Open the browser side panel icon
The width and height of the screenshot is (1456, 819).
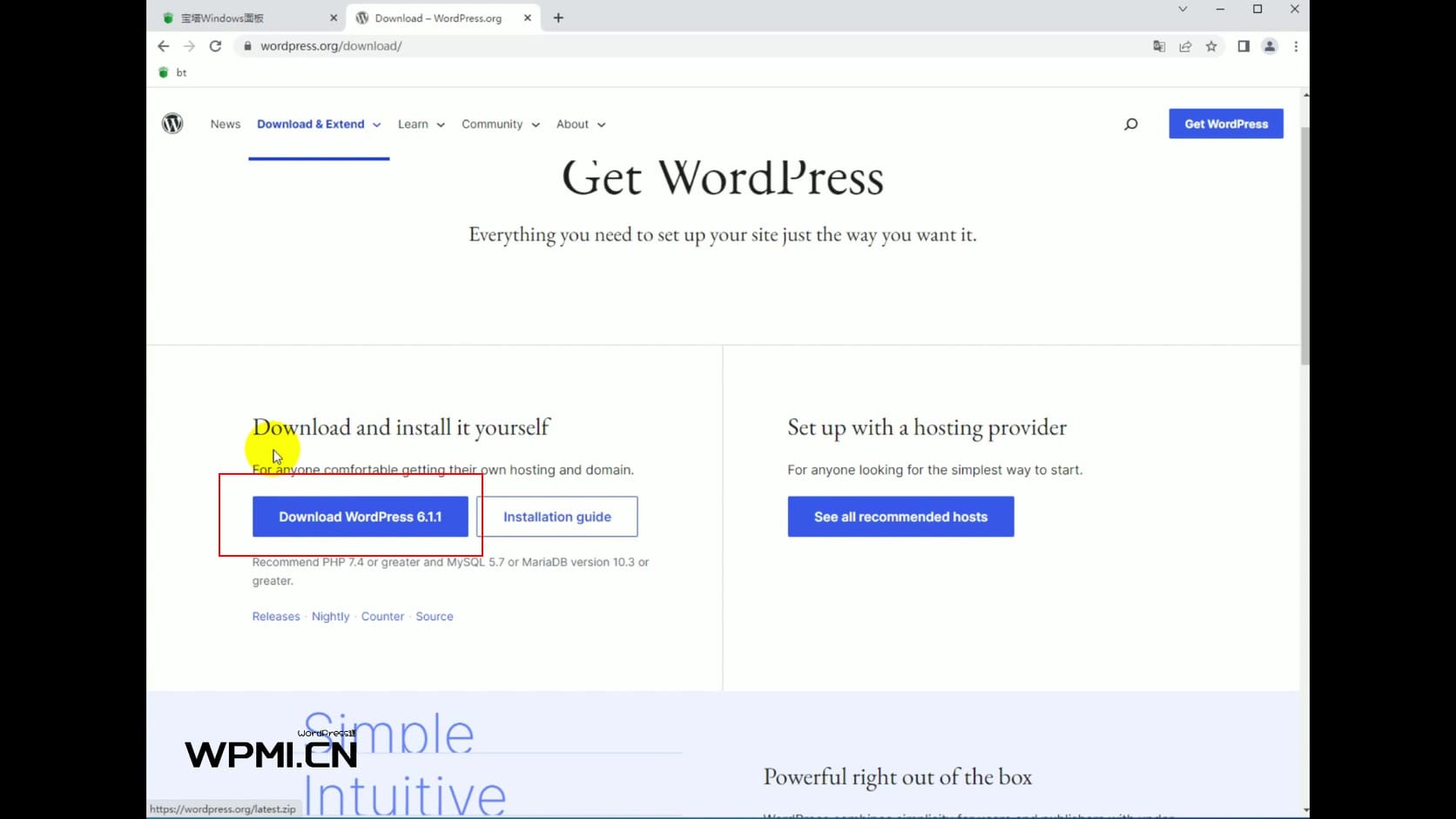(1244, 46)
